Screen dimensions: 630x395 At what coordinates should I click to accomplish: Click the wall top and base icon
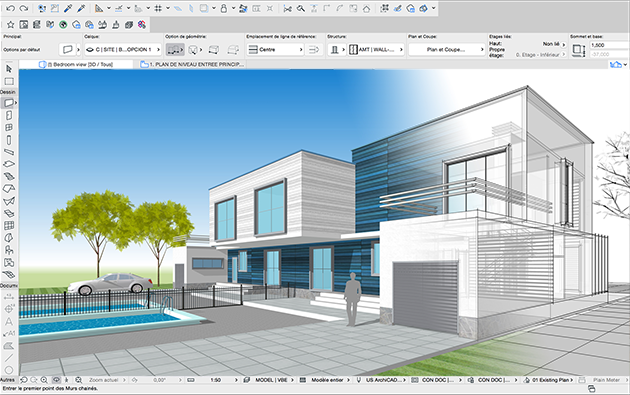(579, 50)
